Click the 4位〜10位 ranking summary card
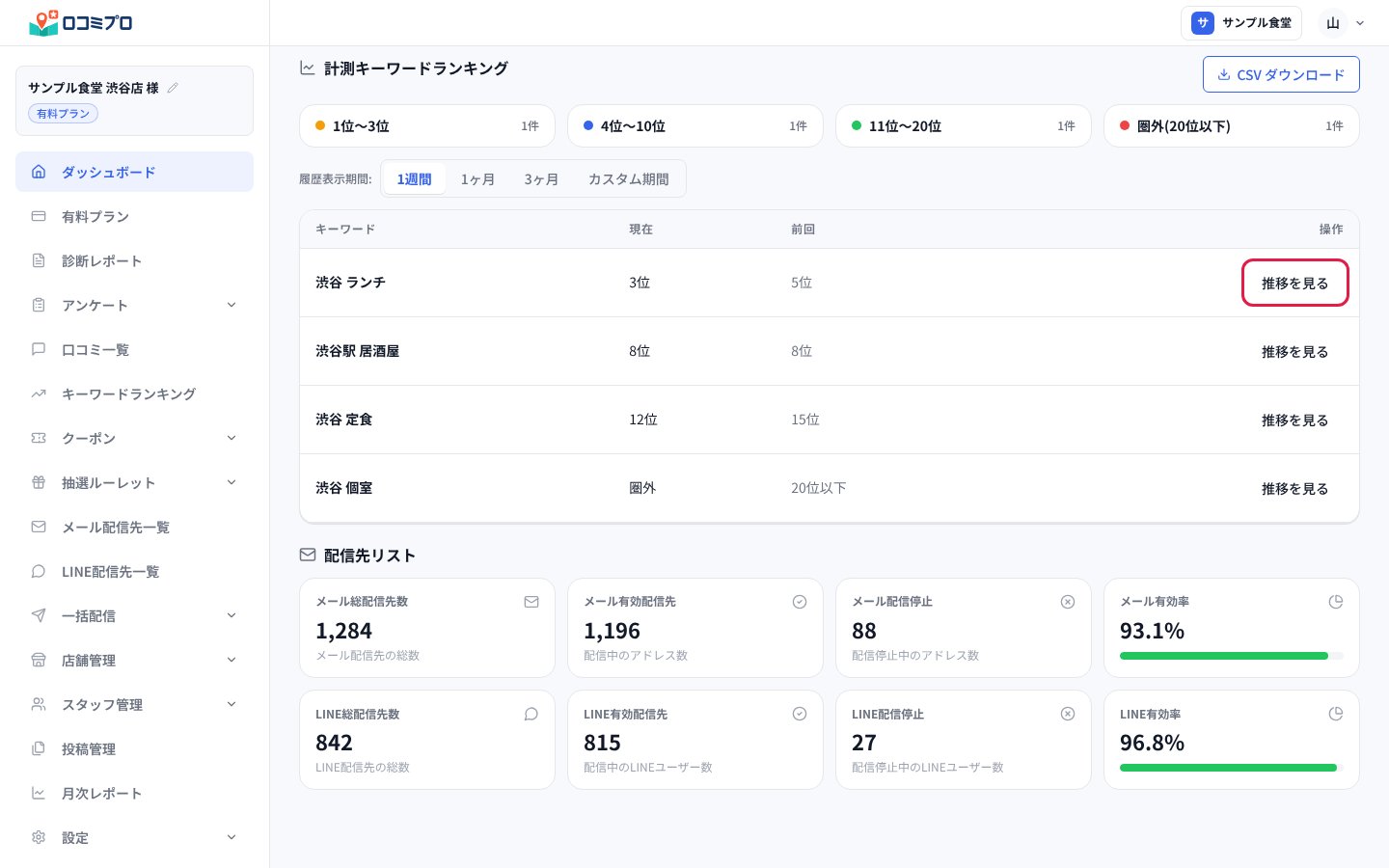This screenshot has height=868, width=1389. (695, 125)
